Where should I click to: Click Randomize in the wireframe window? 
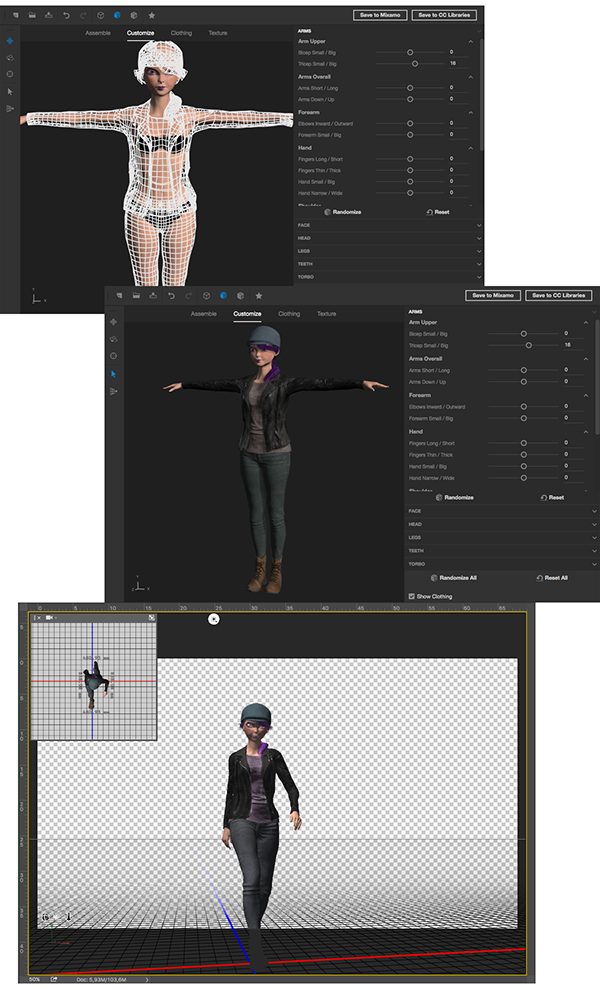click(343, 212)
